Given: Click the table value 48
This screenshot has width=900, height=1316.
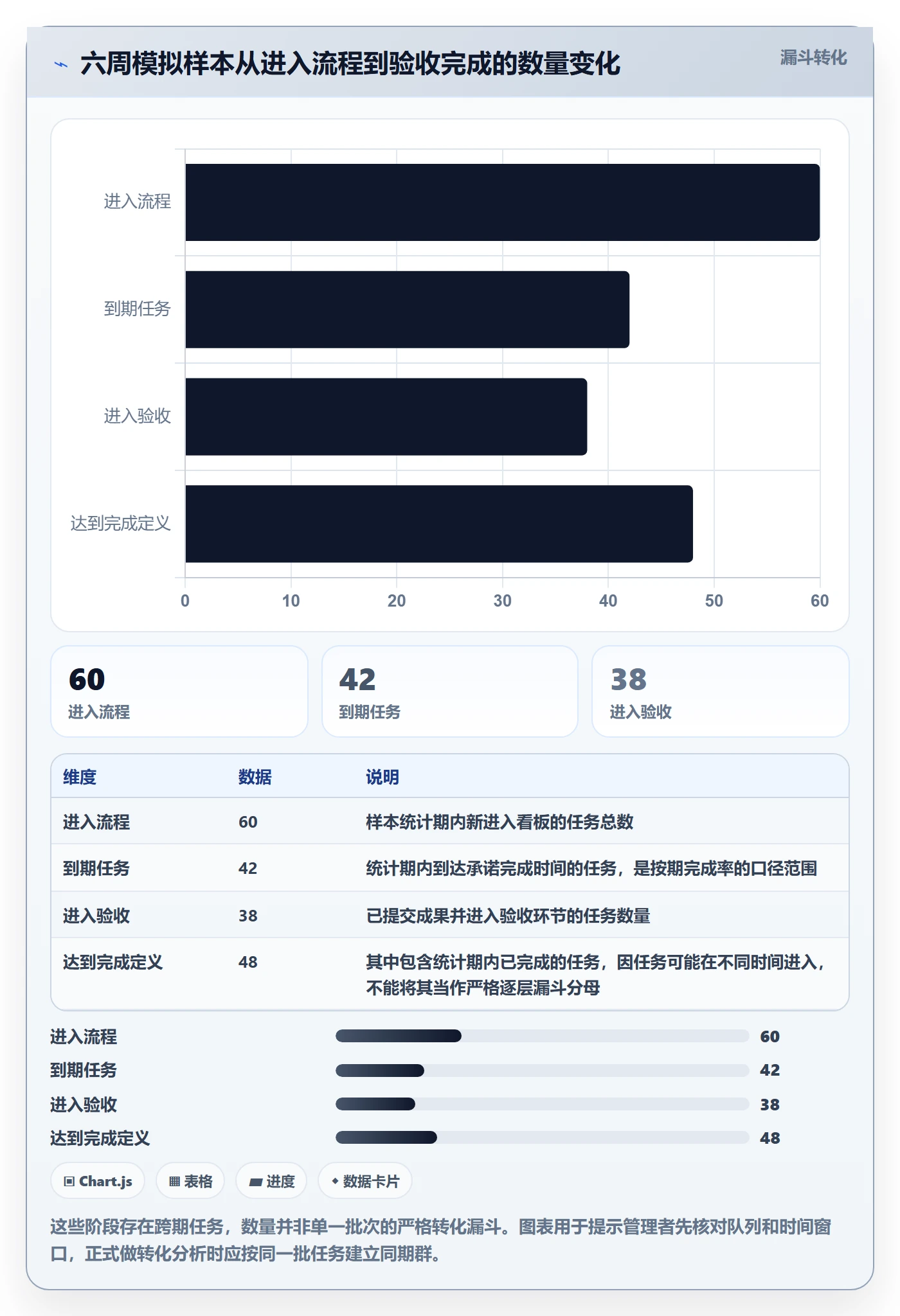Looking at the screenshot, I should (248, 962).
